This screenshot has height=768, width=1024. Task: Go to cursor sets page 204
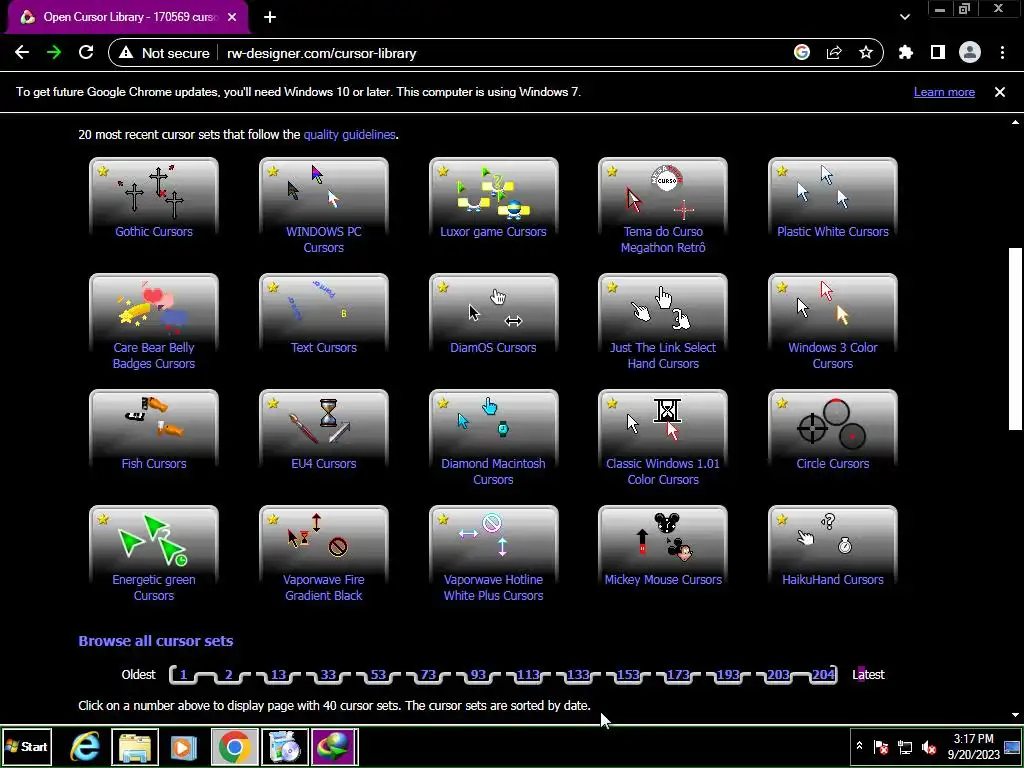click(x=824, y=675)
